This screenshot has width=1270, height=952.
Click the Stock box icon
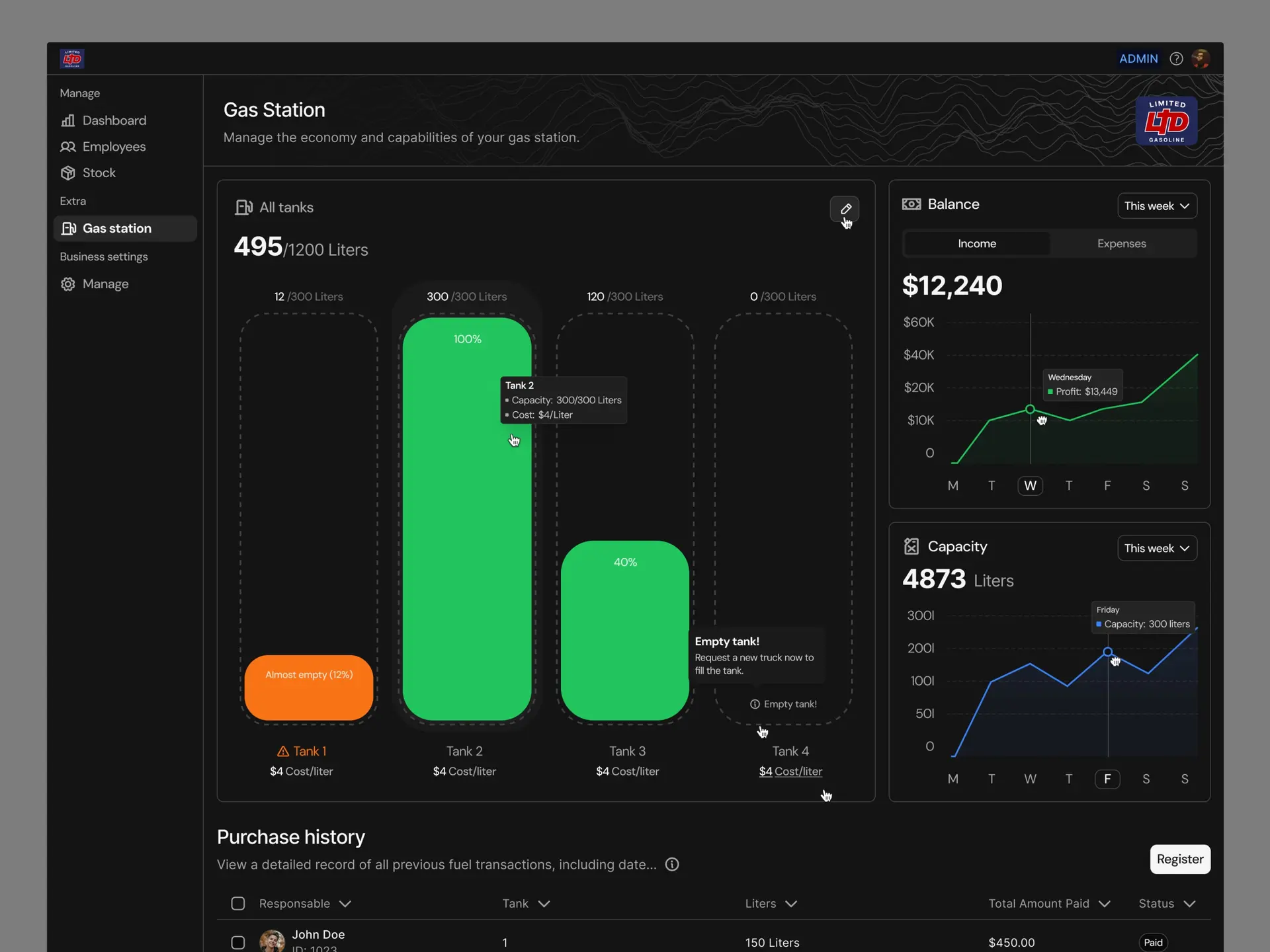point(68,173)
